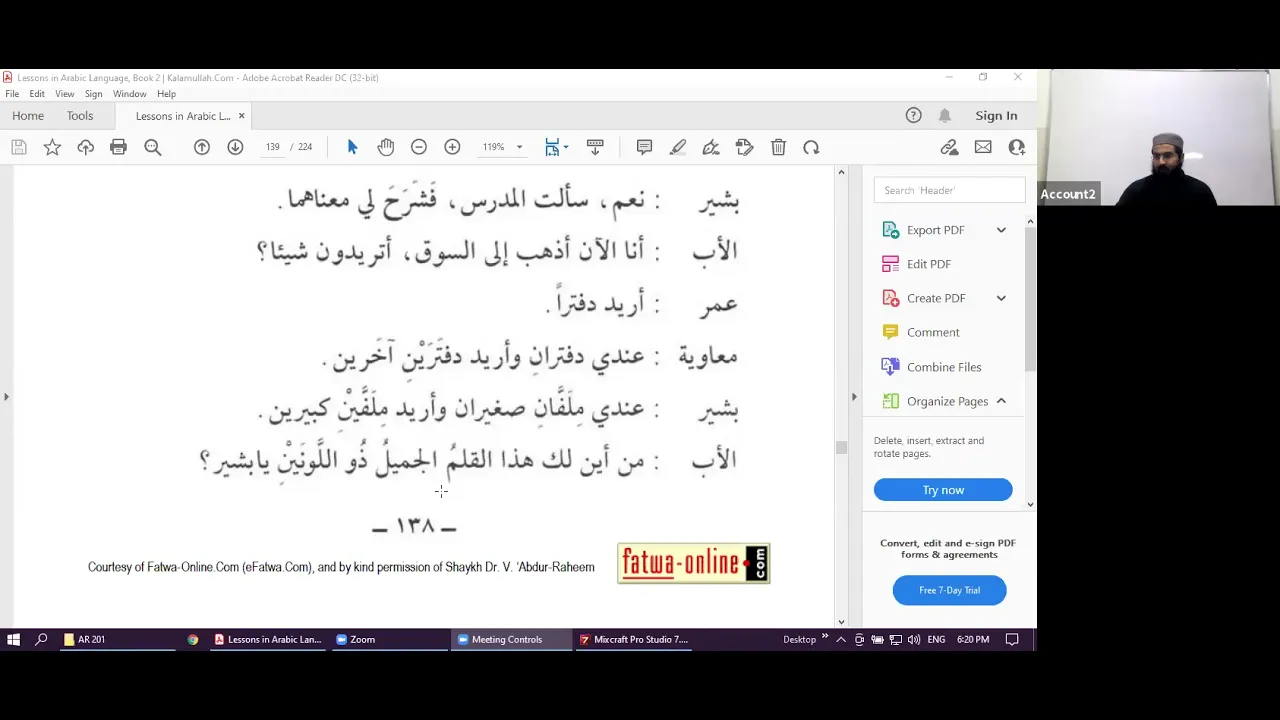Print the document with printer icon

[119, 147]
